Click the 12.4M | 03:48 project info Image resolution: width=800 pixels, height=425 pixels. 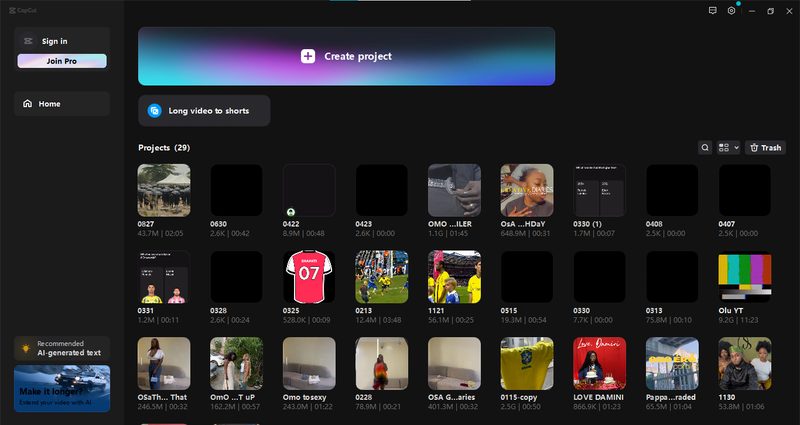379,320
